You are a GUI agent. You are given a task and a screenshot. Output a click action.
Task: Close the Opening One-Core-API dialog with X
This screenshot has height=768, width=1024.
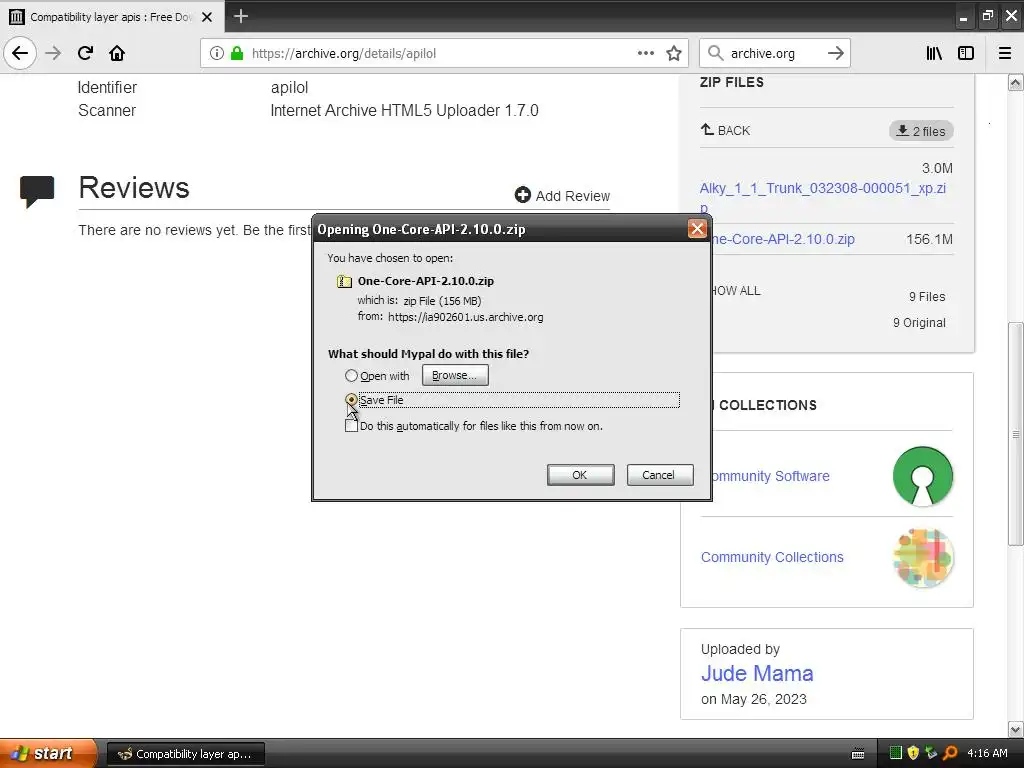click(697, 229)
